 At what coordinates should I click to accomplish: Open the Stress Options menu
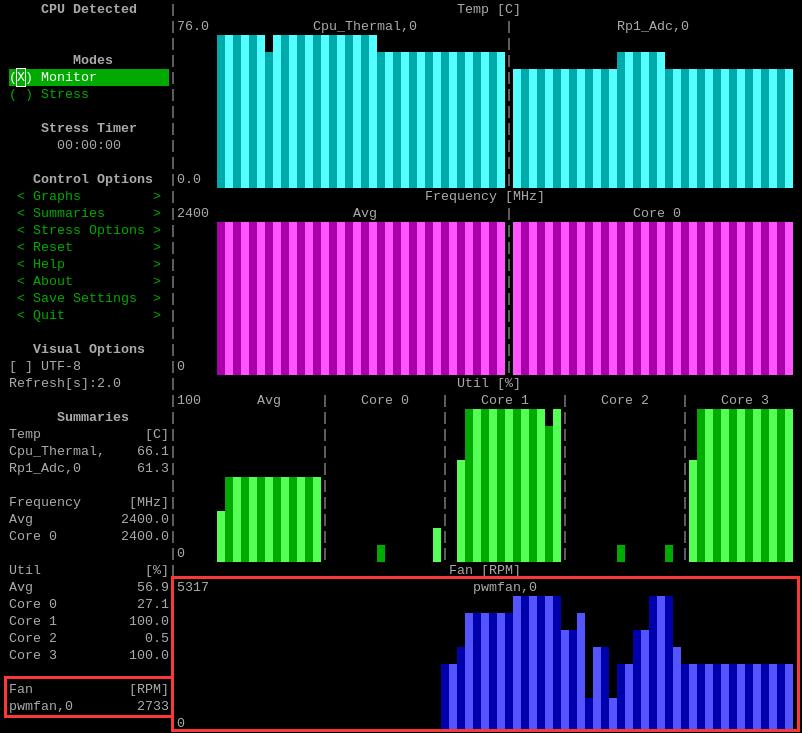pos(88,230)
